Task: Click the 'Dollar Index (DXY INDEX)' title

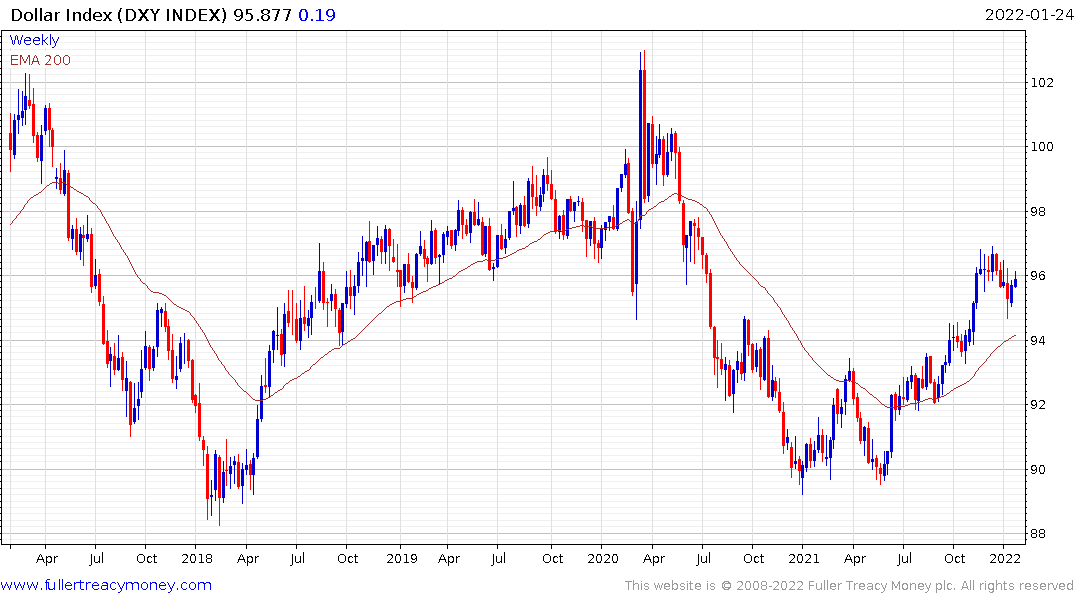Action: 119,14
